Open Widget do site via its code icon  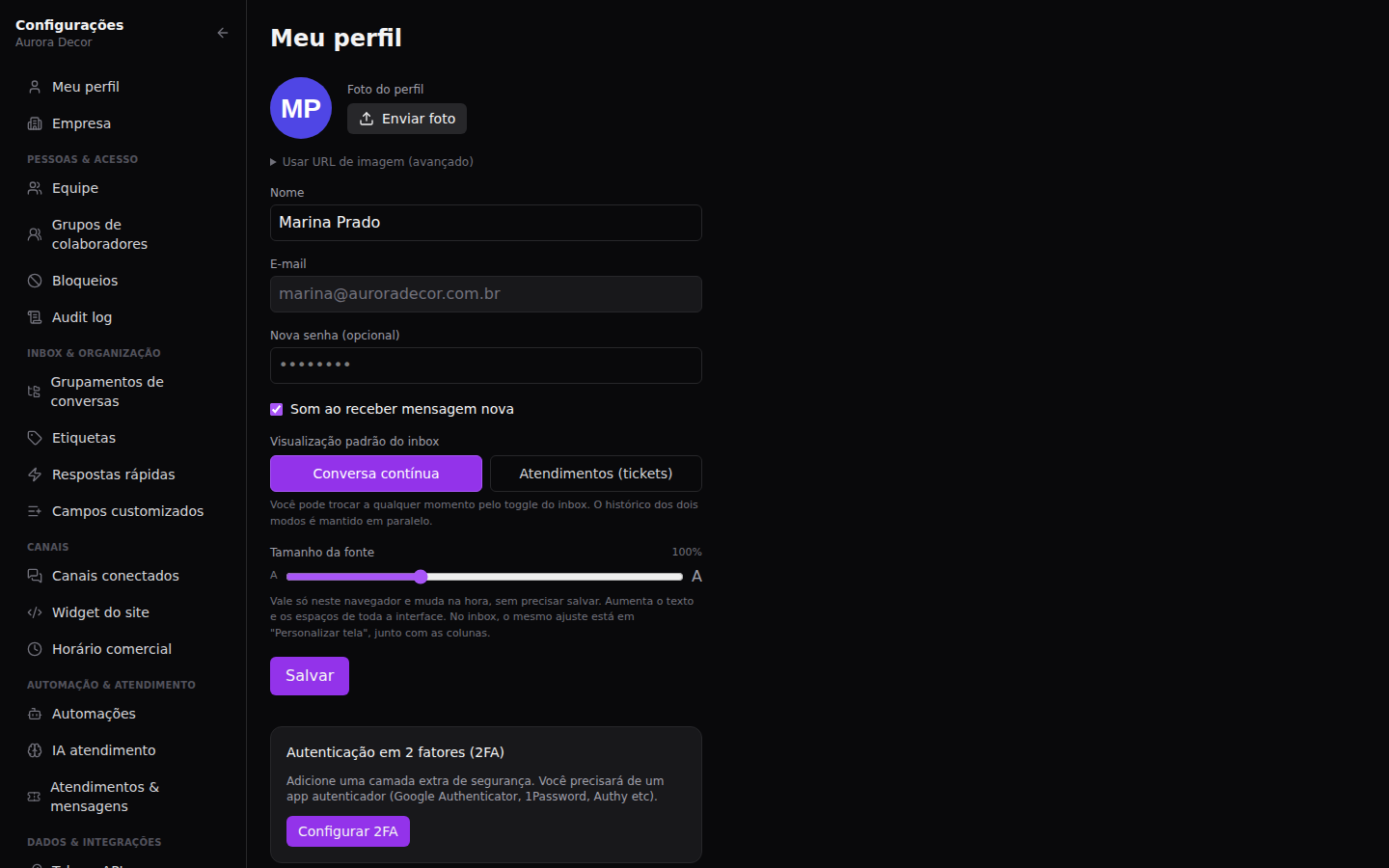[x=35, y=612]
